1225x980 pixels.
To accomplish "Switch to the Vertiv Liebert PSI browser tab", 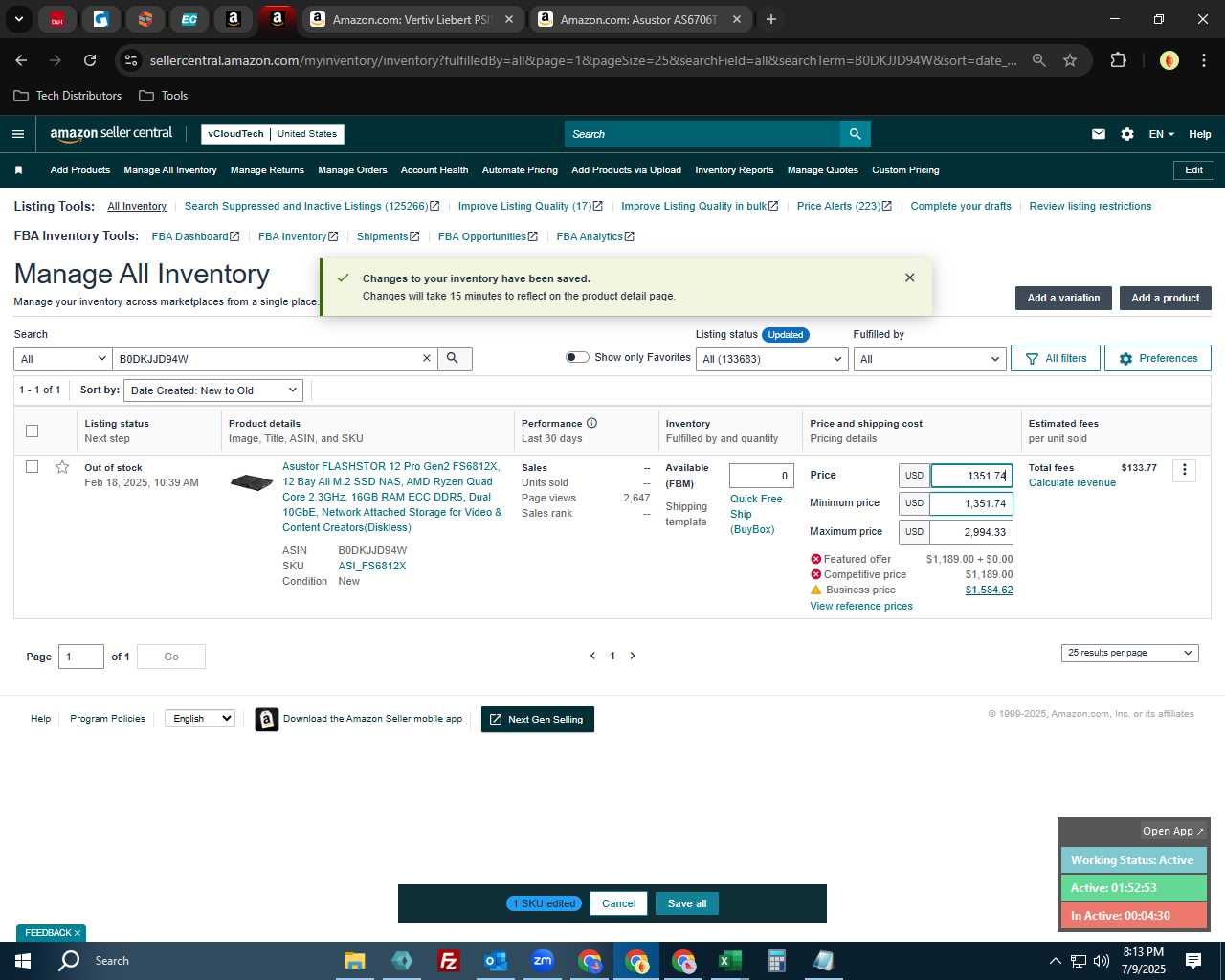I will 412,19.
